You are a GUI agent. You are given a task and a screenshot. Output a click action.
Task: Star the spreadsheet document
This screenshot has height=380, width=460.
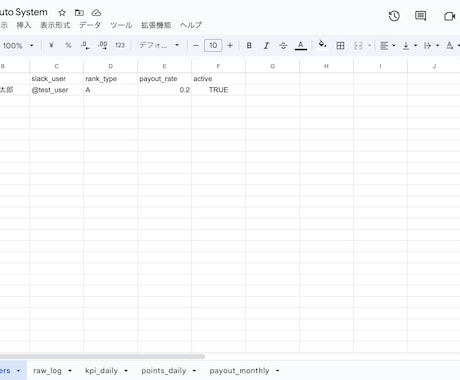[62, 13]
